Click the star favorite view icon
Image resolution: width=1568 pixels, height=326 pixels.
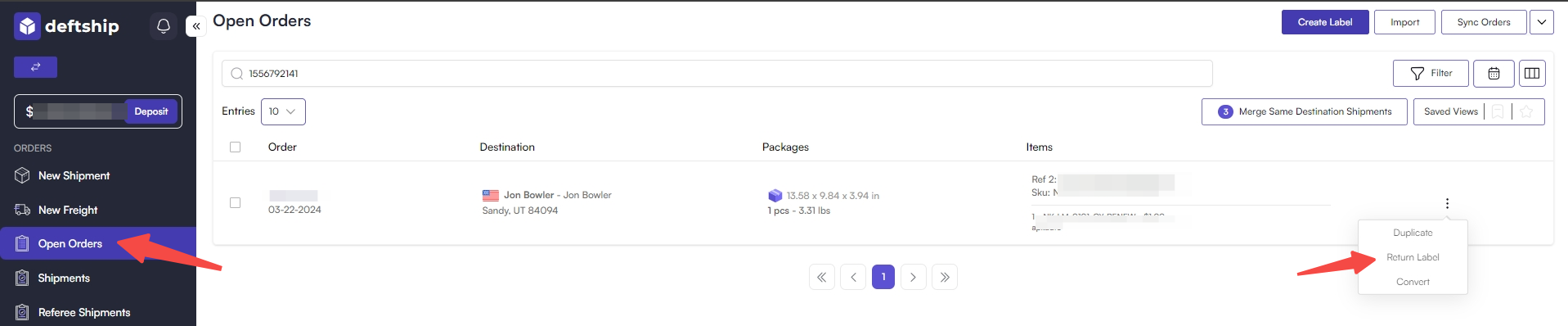(x=1526, y=111)
